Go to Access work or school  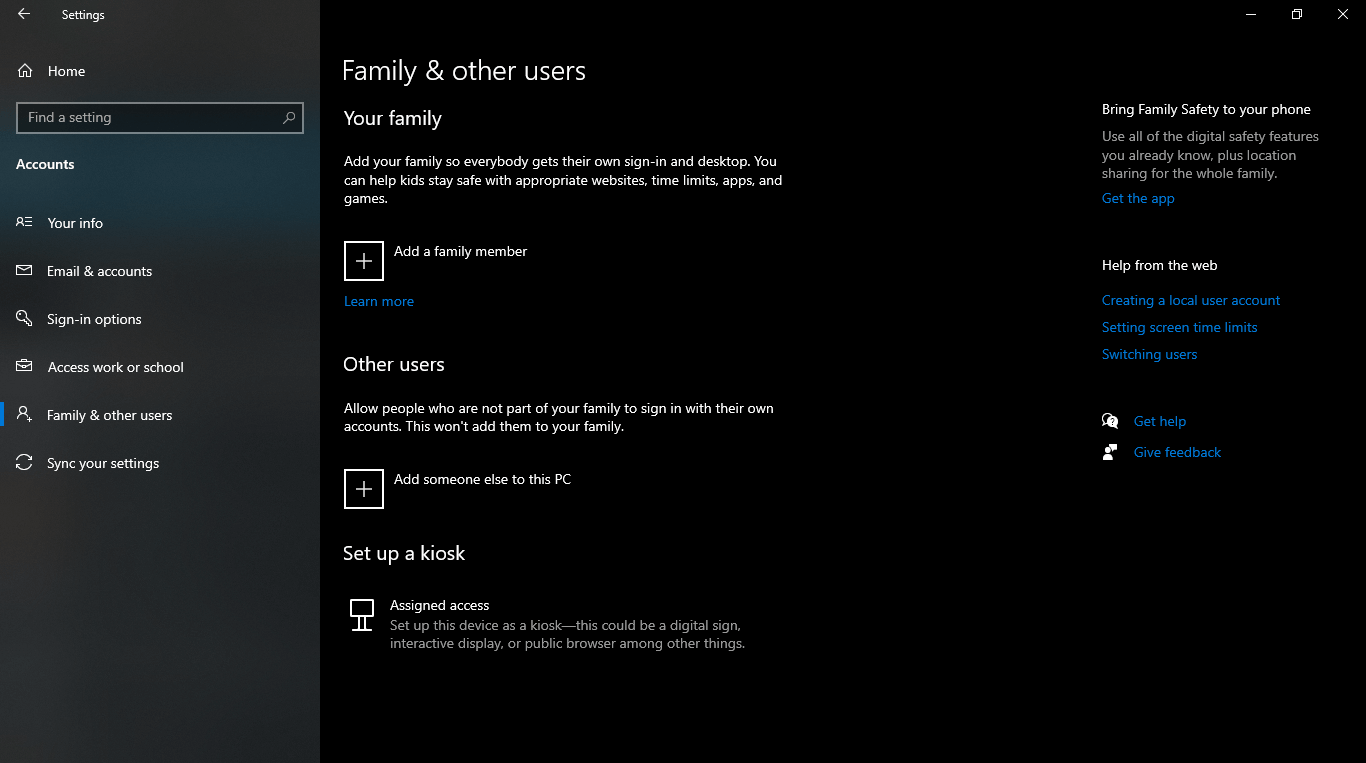pyautogui.click(x=115, y=367)
